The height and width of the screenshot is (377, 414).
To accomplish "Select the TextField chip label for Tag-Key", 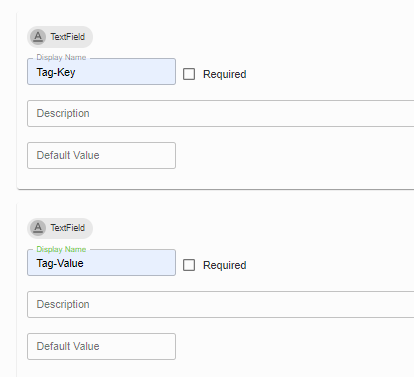I will coord(68,37).
